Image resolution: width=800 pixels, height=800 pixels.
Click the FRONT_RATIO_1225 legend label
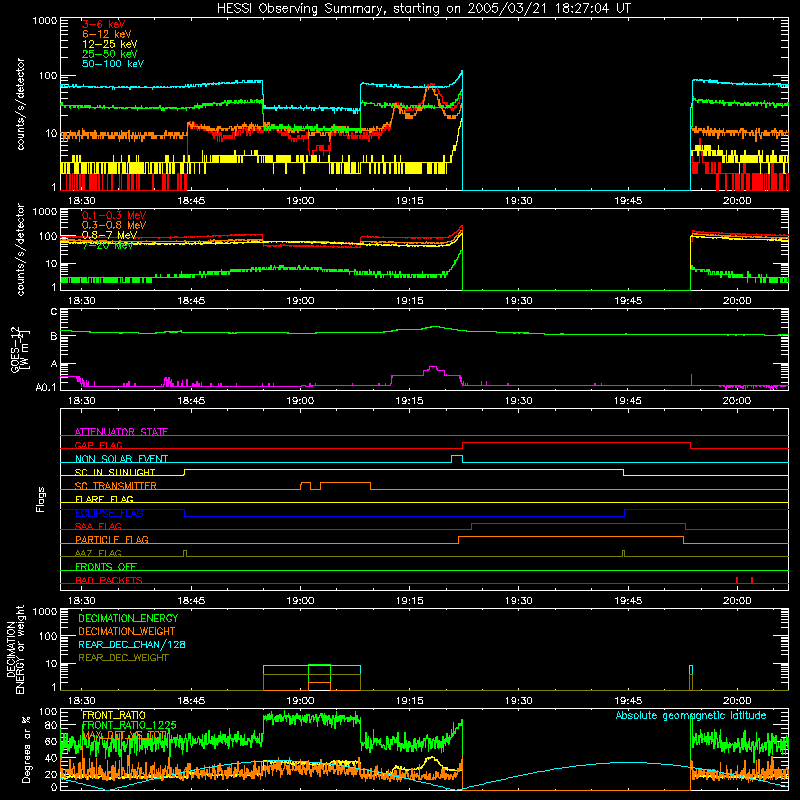click(x=129, y=725)
